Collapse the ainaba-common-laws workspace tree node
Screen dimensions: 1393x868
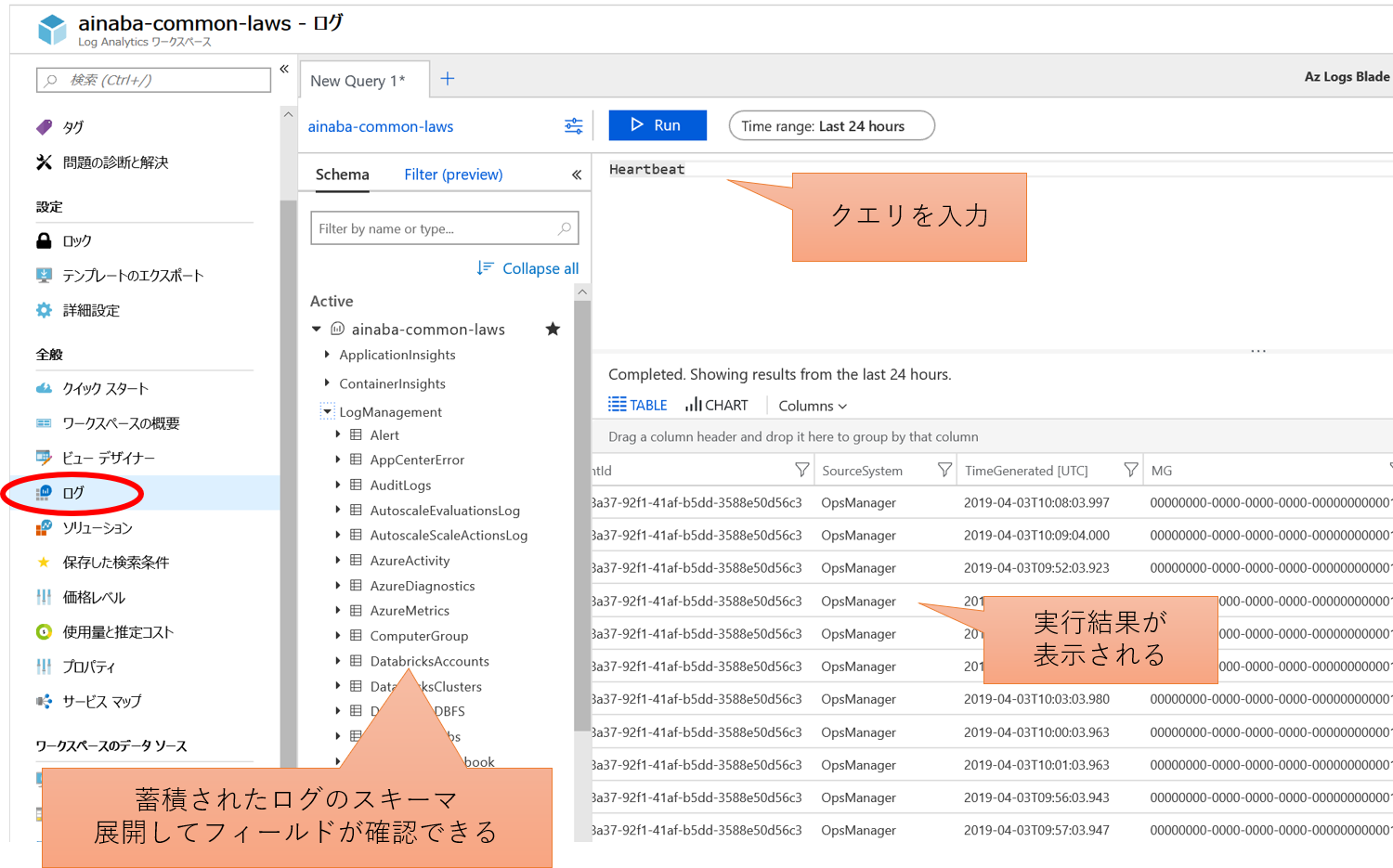[x=317, y=329]
